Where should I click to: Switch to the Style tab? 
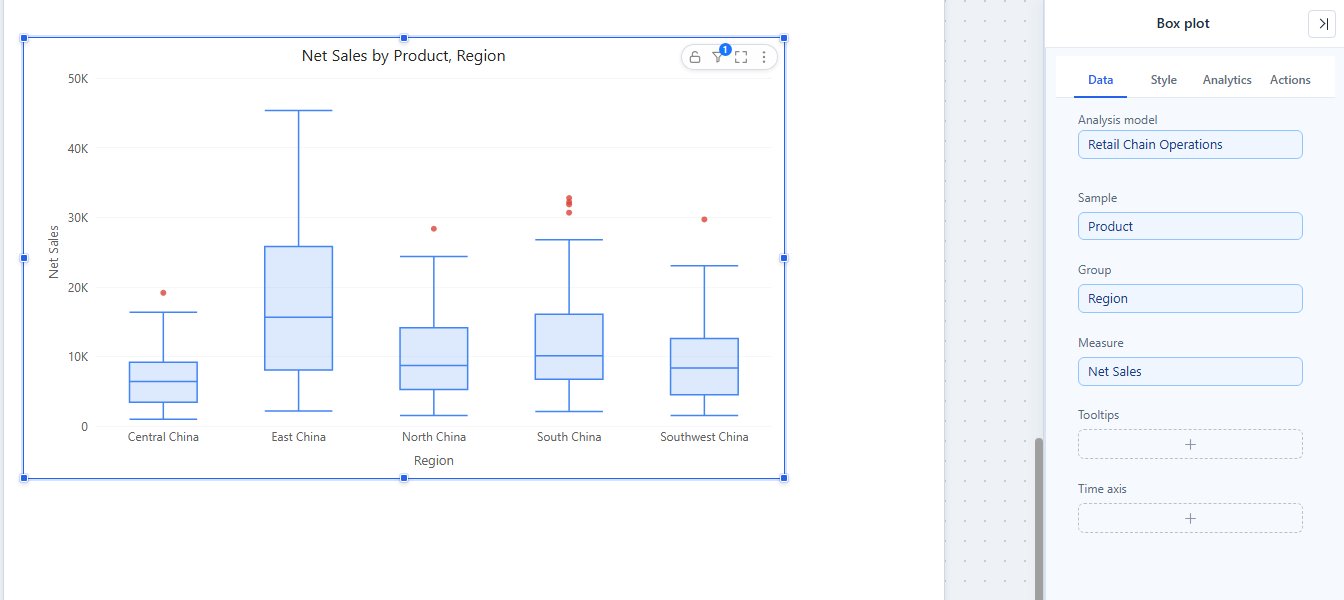click(x=1163, y=80)
